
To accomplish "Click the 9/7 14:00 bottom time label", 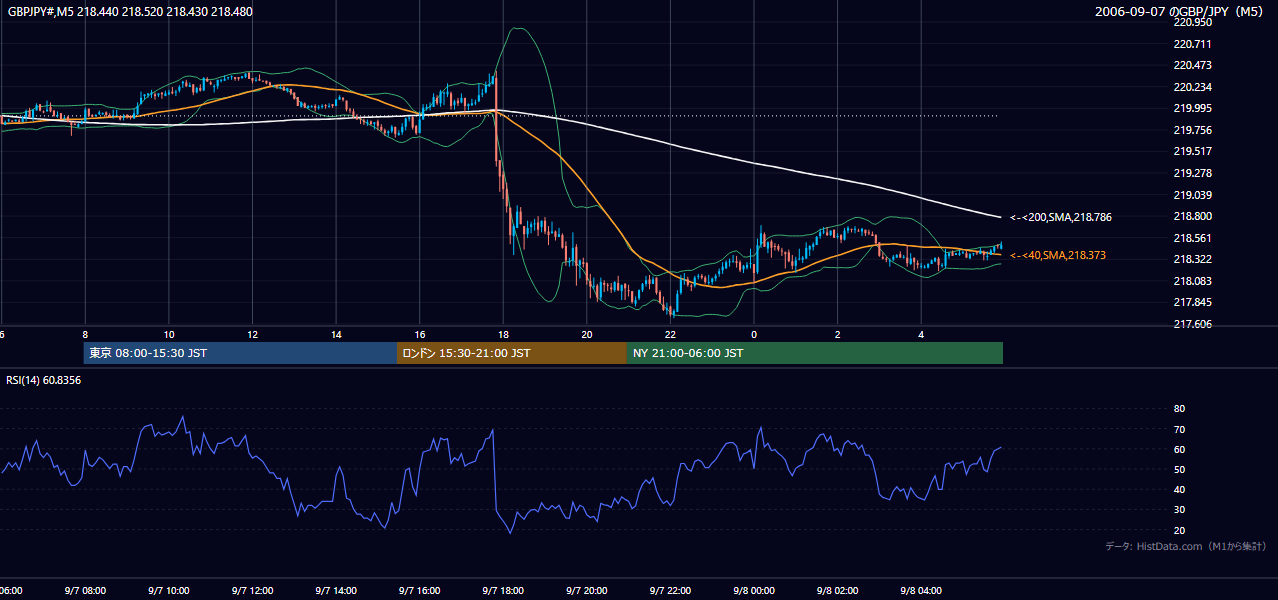I will point(336,591).
